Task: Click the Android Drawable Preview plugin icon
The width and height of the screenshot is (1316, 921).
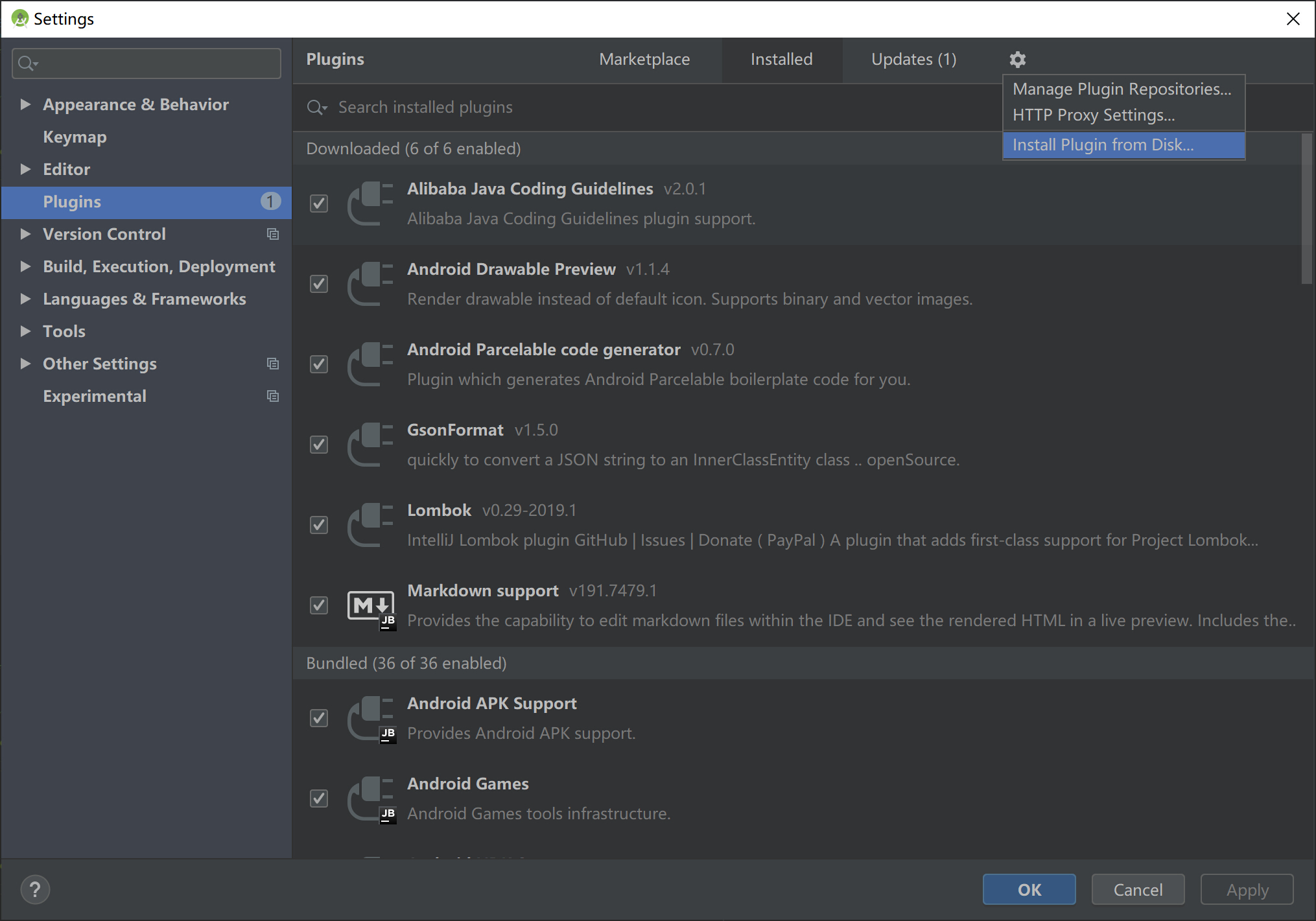Action: point(371,284)
